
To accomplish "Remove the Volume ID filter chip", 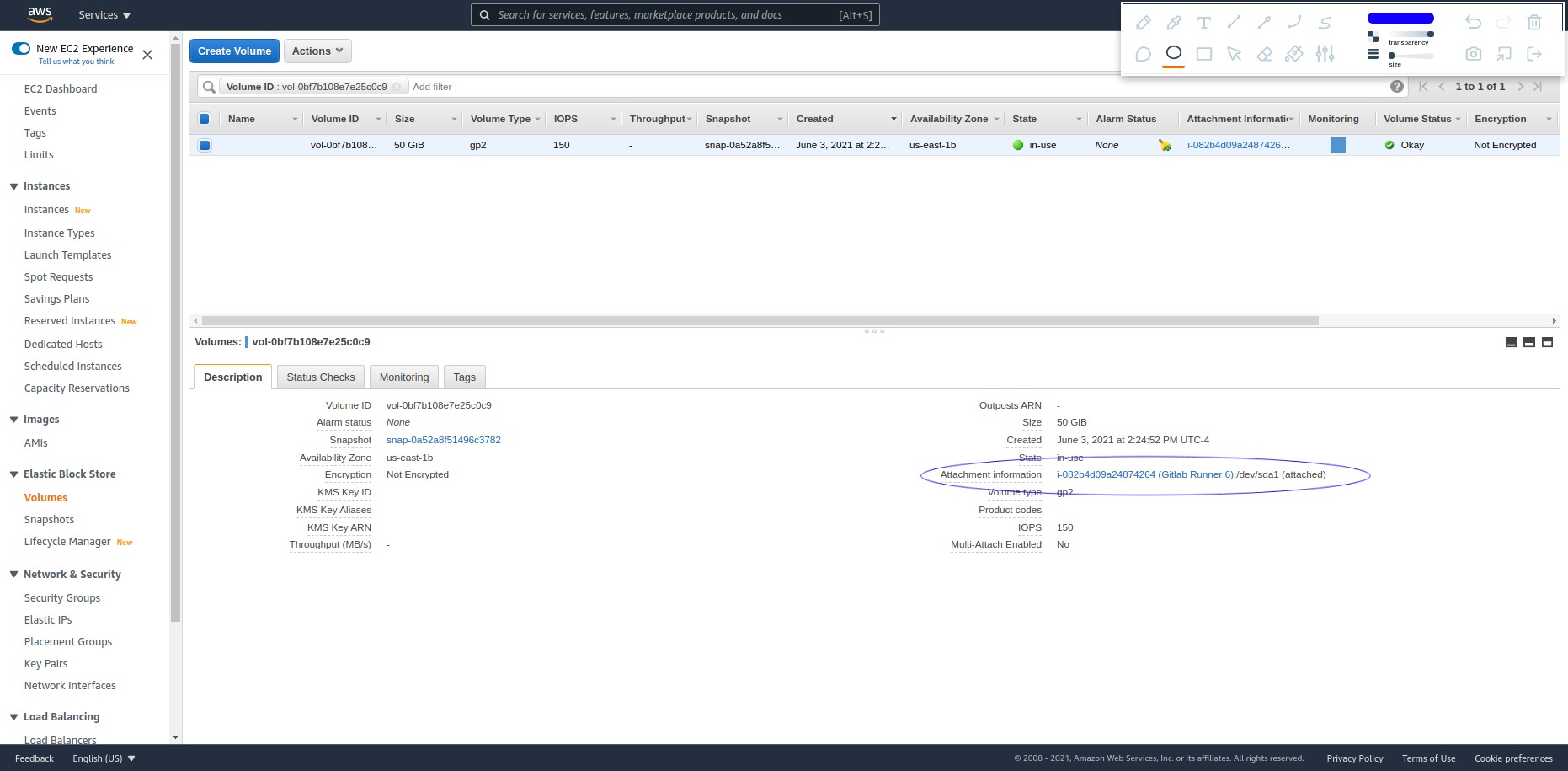I will [397, 87].
